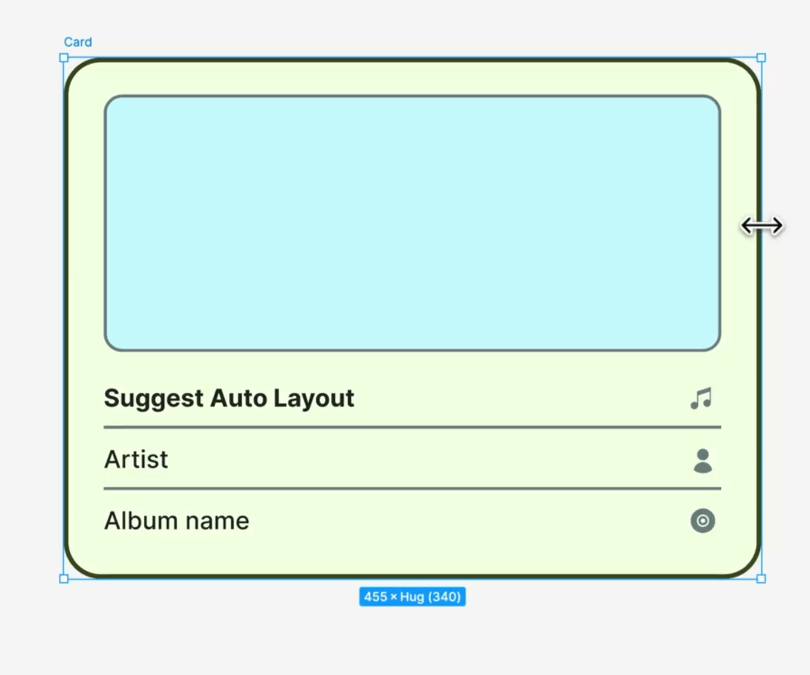The height and width of the screenshot is (675, 810).
Task: Click the Card frame label
Action: click(78, 42)
